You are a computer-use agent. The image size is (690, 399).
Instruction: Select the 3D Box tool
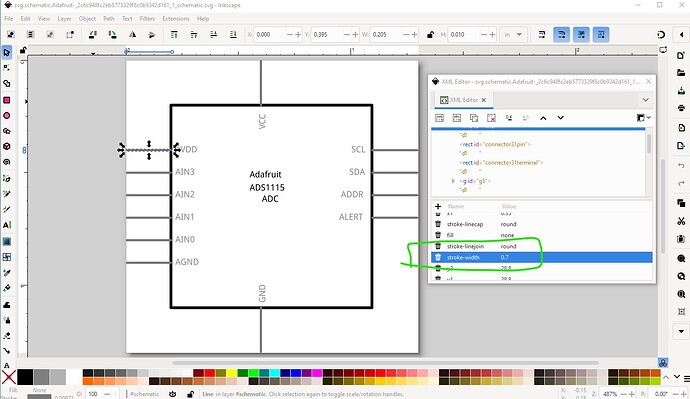7,146
